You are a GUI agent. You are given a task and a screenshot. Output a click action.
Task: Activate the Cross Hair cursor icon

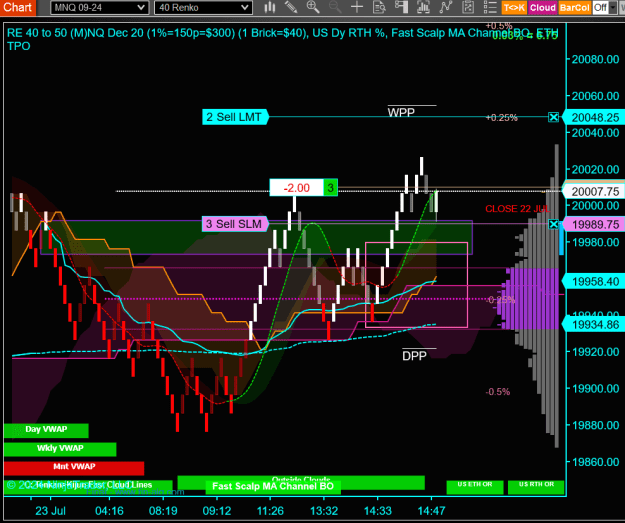(x=357, y=7)
